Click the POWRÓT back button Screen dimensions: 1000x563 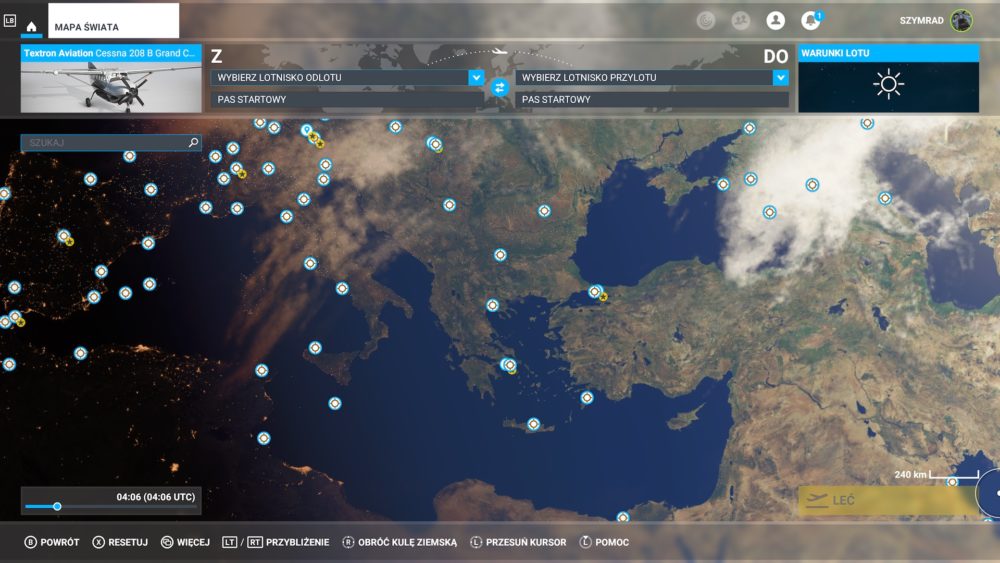[52, 542]
